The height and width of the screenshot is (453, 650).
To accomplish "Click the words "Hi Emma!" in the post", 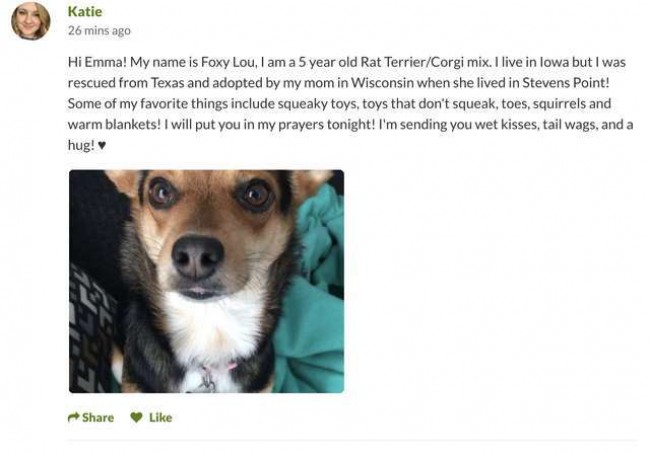I will [97, 62].
